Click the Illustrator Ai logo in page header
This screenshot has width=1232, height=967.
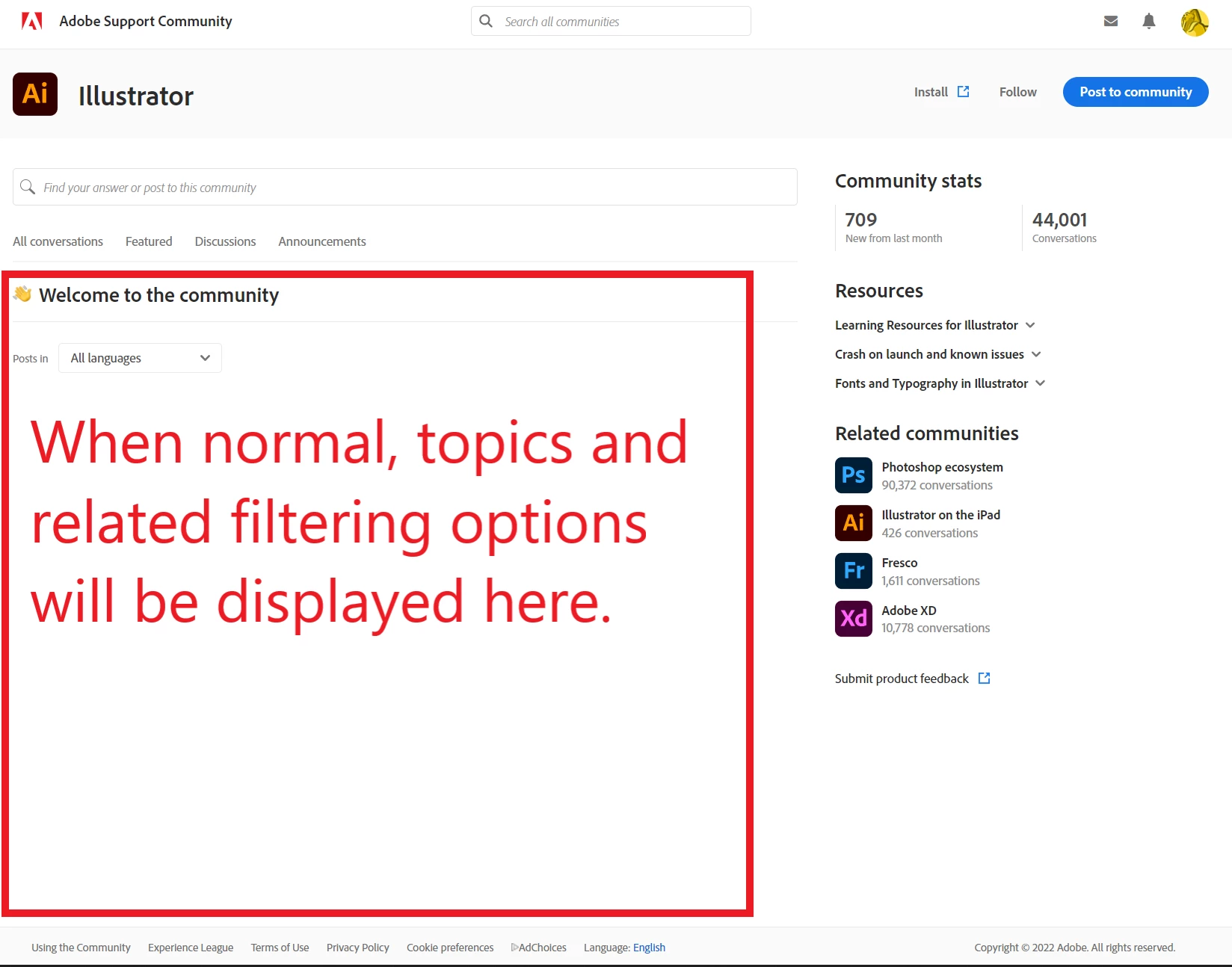pos(35,94)
